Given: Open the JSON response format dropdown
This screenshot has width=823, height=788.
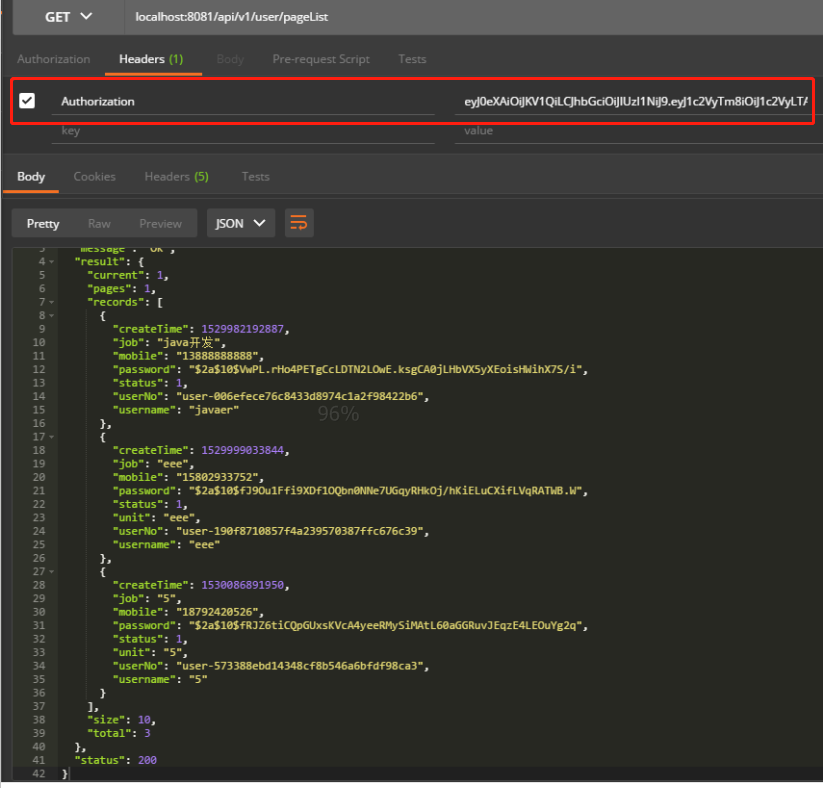Looking at the screenshot, I should 240,223.
